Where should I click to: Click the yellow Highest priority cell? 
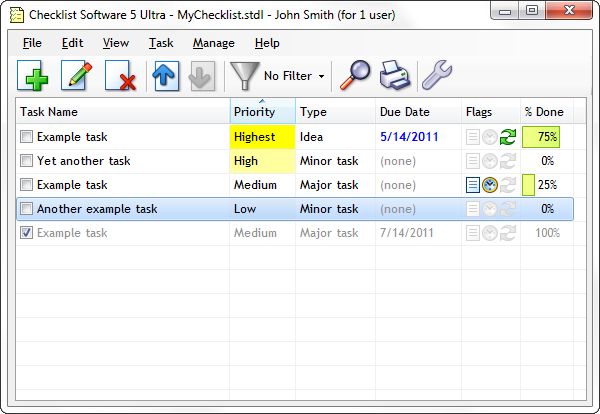[262, 137]
